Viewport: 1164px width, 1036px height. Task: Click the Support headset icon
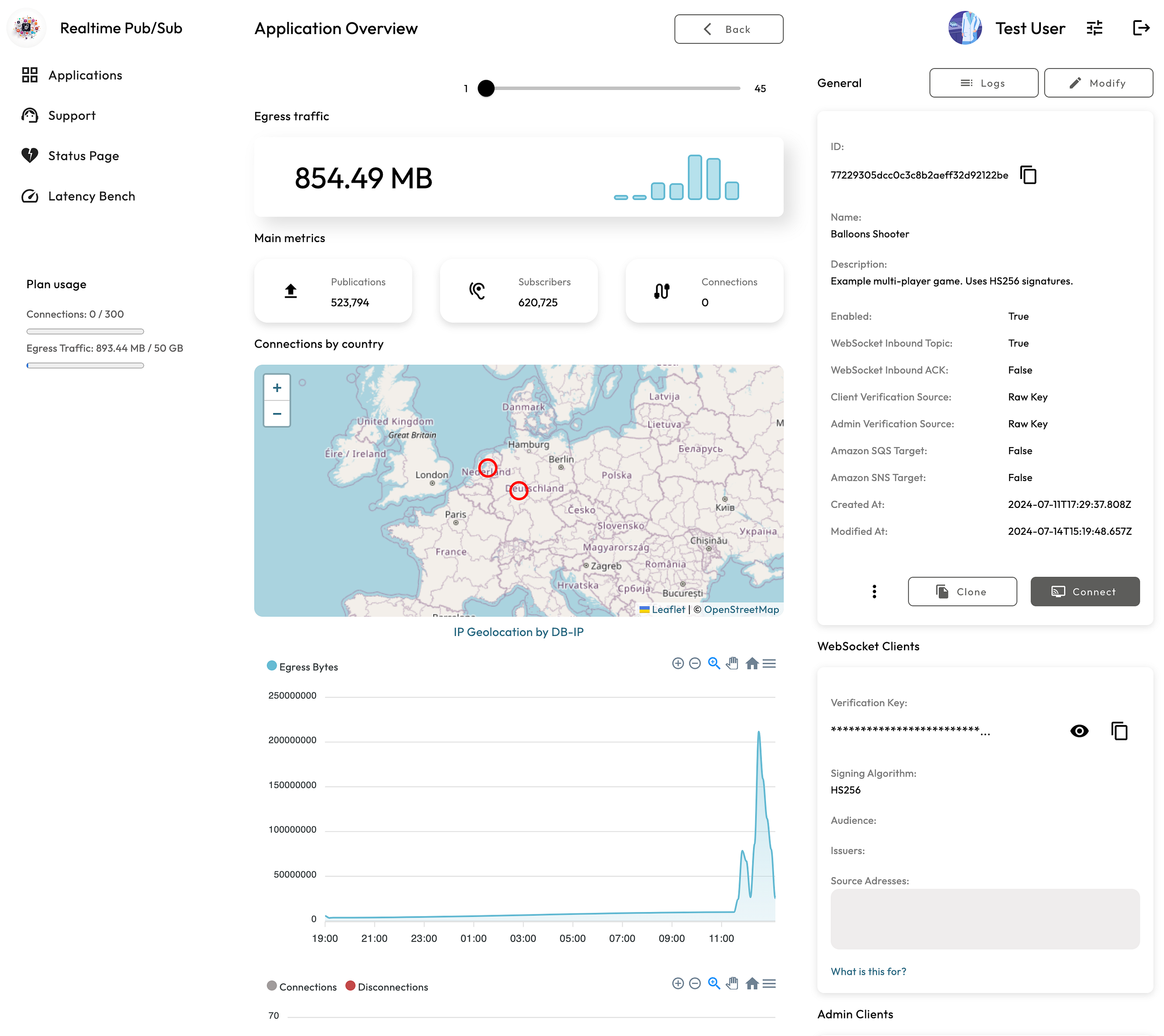coord(30,115)
